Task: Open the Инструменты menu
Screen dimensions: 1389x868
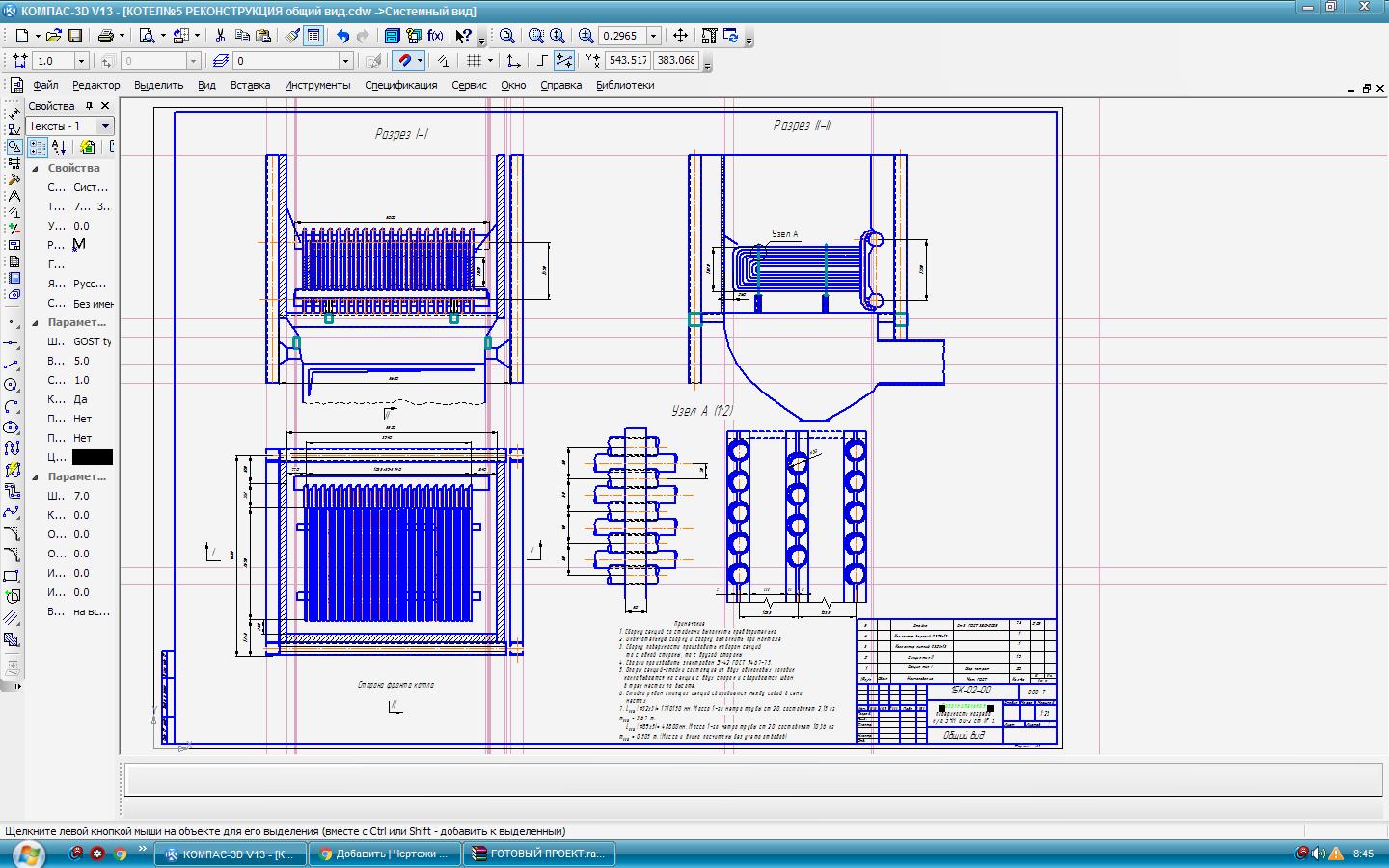Action: (317, 85)
